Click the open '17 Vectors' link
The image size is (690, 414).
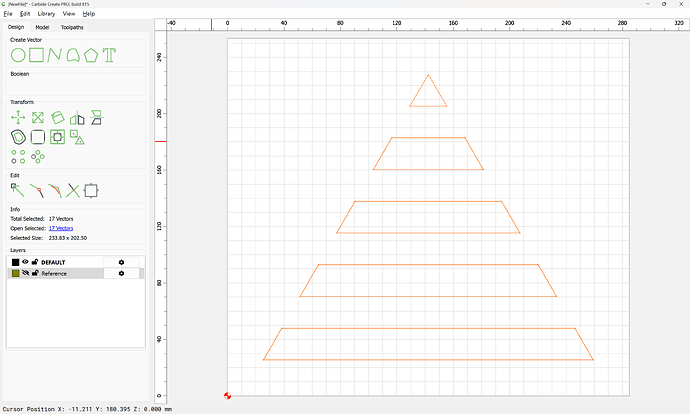click(61, 228)
